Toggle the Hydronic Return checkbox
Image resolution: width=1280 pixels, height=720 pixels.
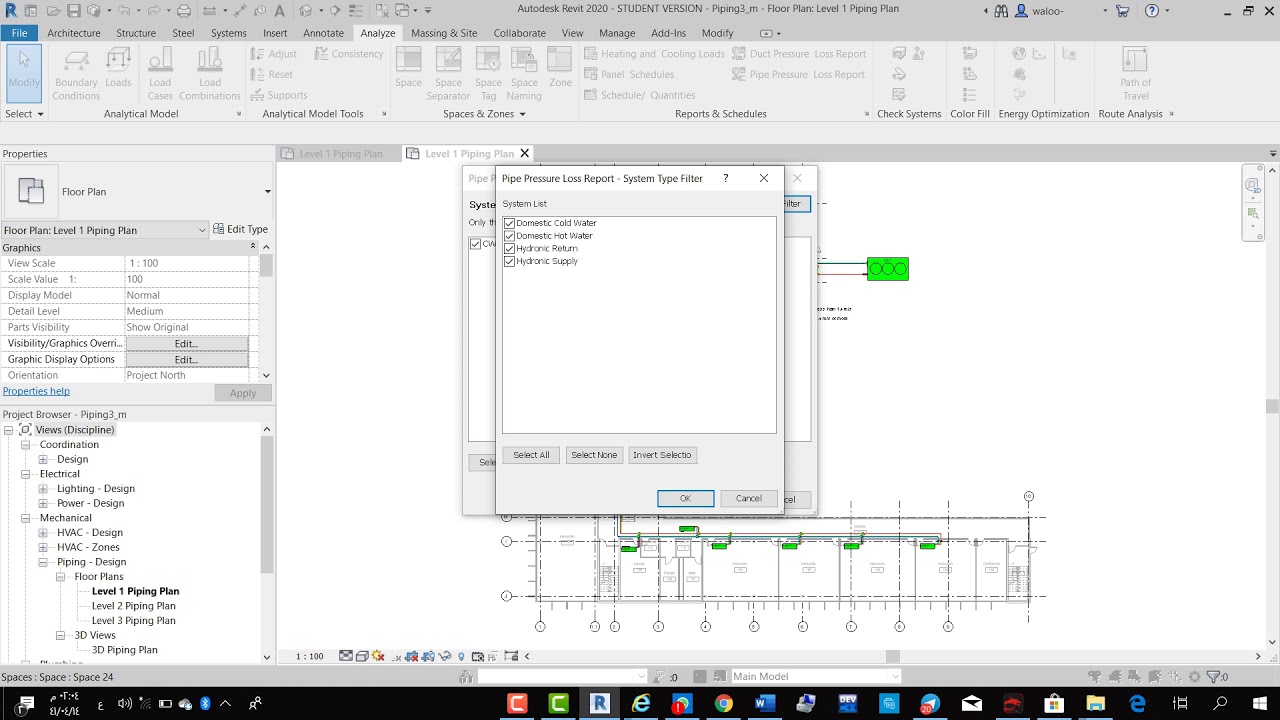tap(510, 248)
